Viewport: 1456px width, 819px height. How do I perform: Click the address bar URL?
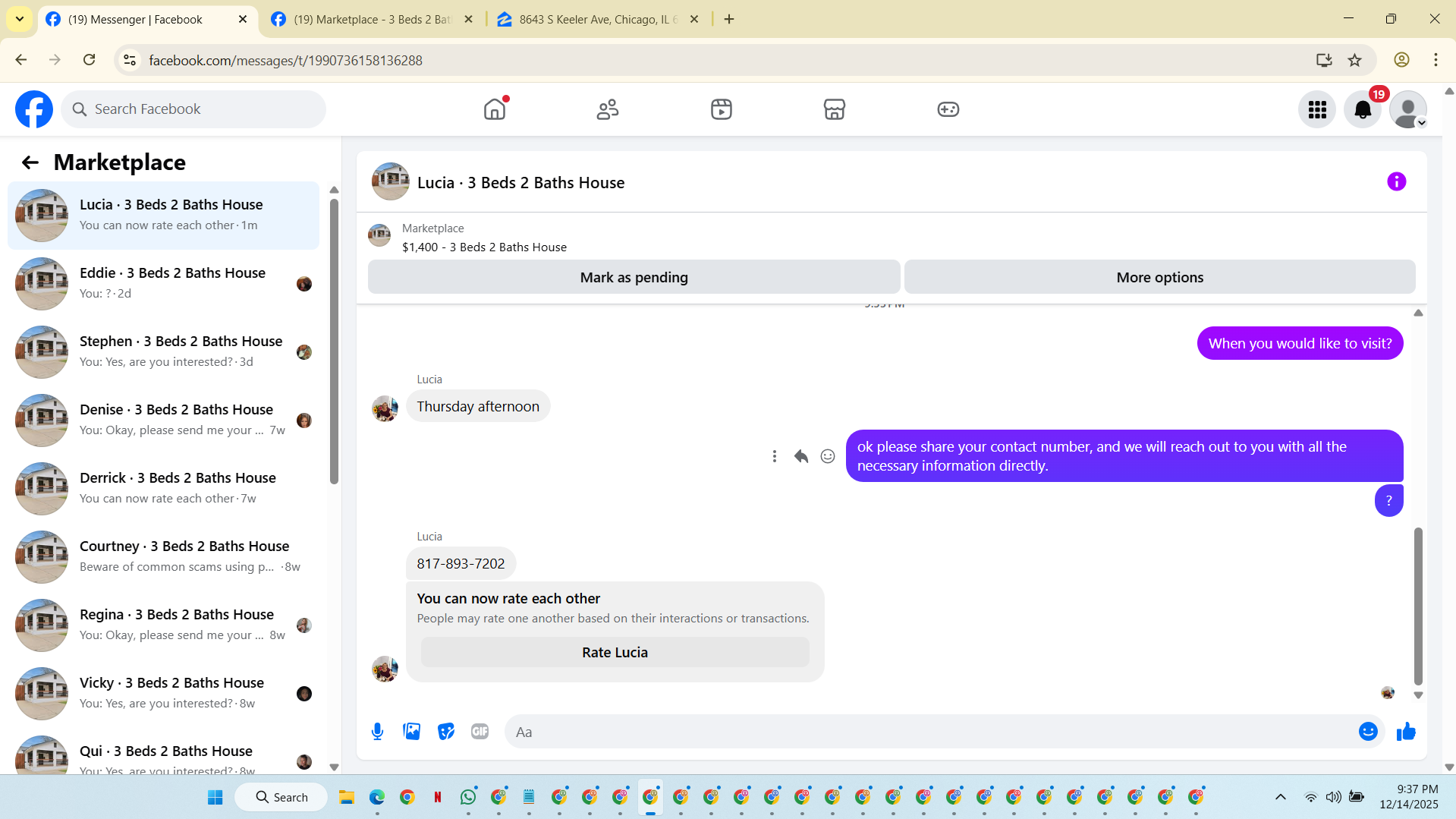pos(285,61)
